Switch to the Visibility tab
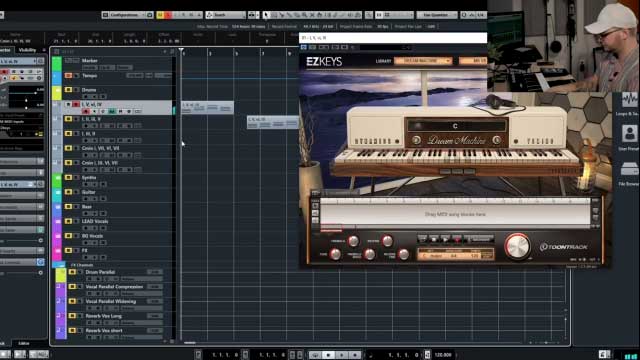The height and width of the screenshot is (360, 640). pyautogui.click(x=27, y=50)
